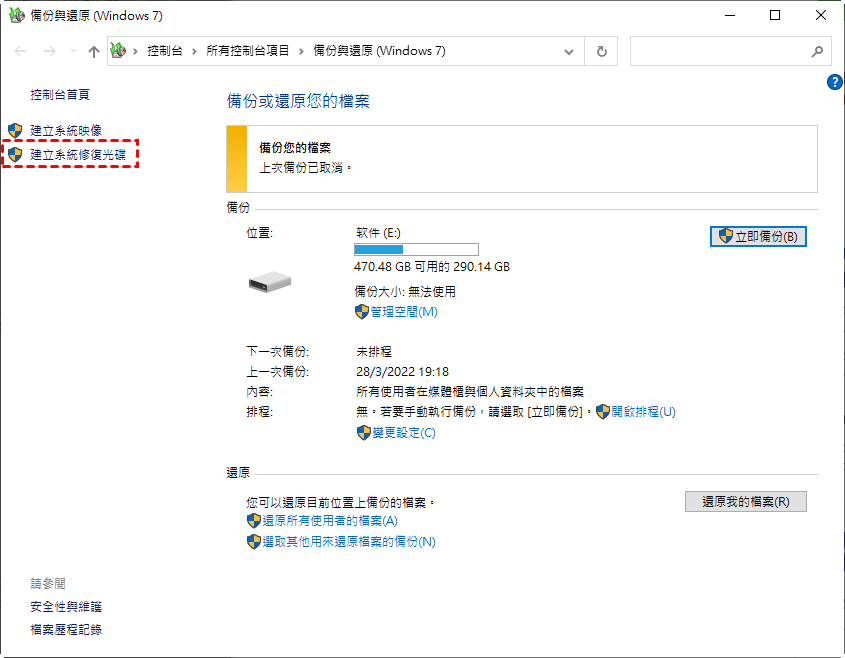The height and width of the screenshot is (658, 845).
Task: Open 控制台首頁 link
Action: (60, 95)
